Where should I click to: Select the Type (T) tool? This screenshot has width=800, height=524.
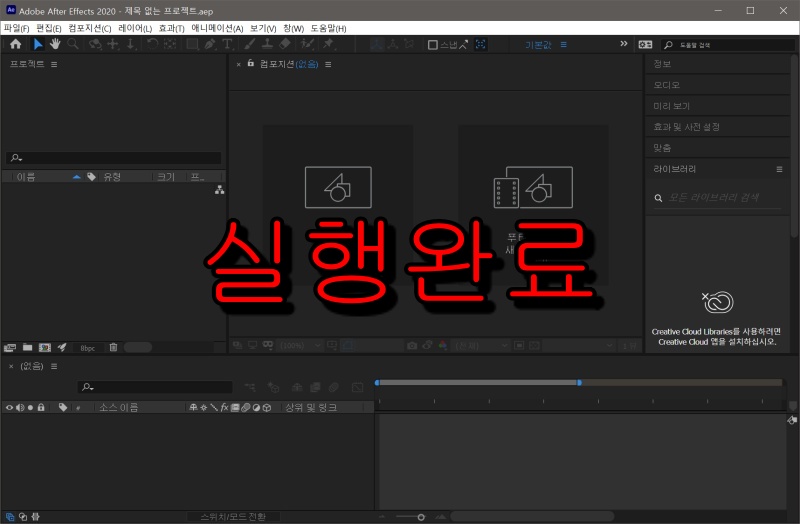[227, 44]
